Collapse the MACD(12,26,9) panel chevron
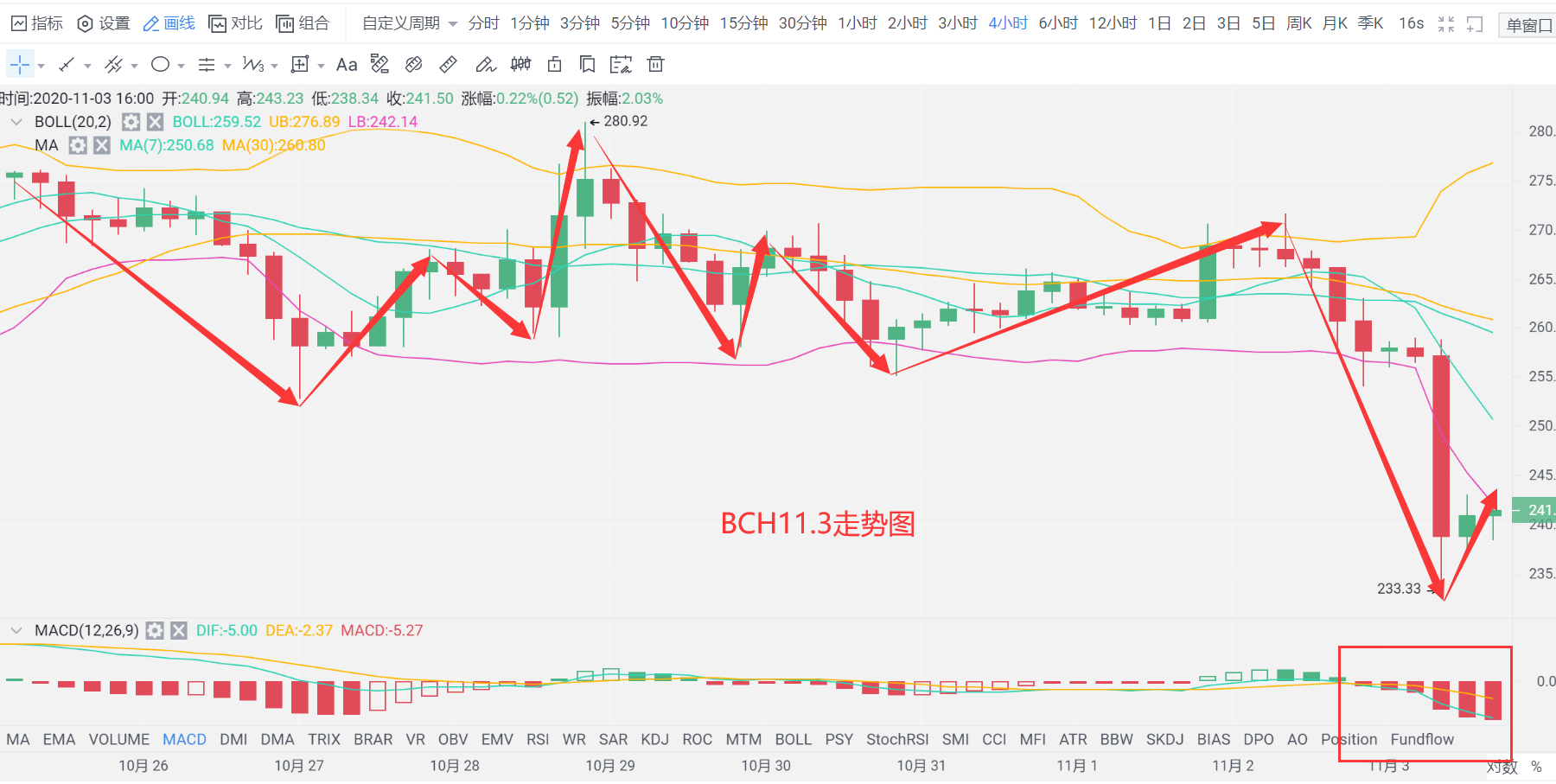This screenshot has height=784, width=1556. [16, 631]
